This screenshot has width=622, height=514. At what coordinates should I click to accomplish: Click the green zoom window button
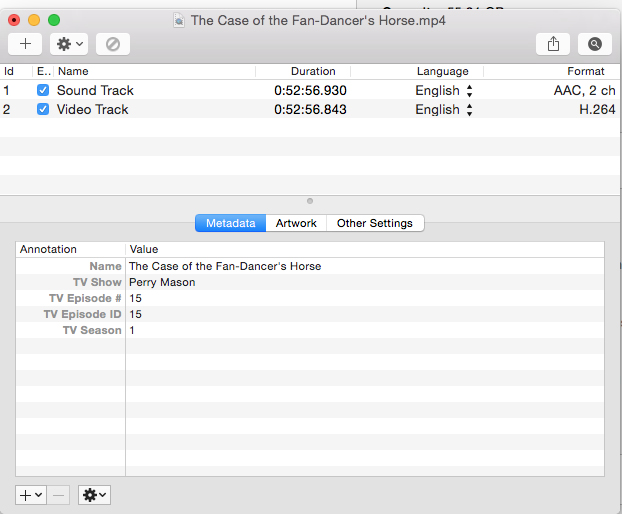coord(54,20)
